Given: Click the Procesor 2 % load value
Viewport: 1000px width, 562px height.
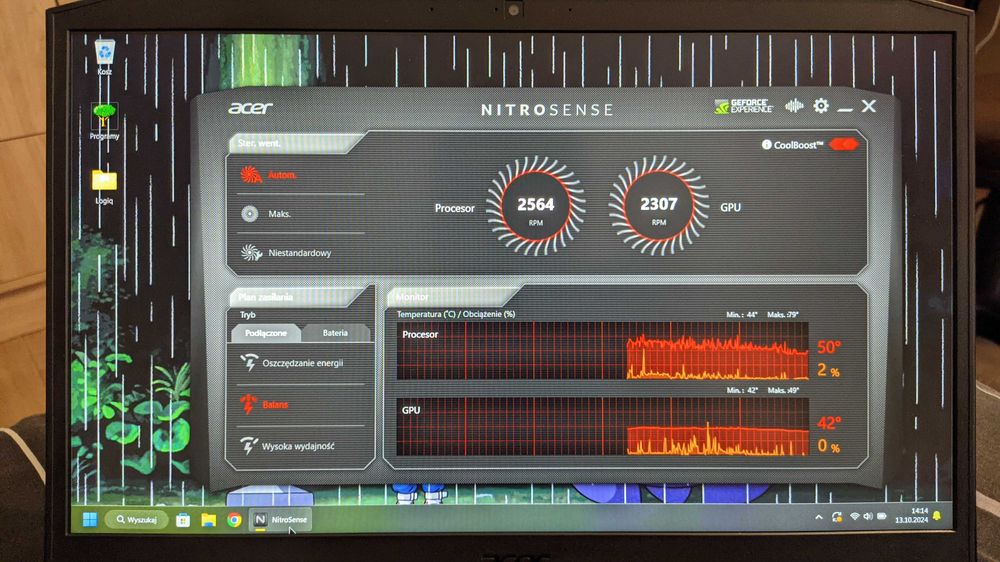Looking at the screenshot, I should [828, 370].
